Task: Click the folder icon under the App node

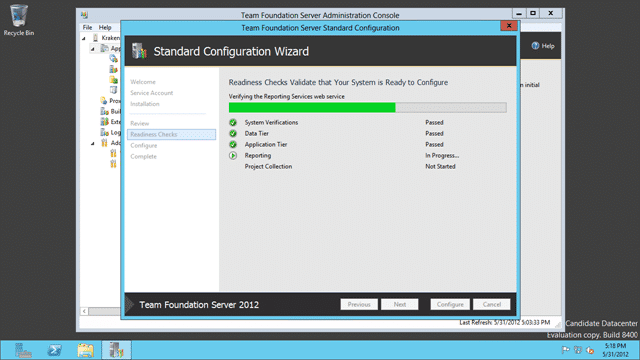Action: 113,80
